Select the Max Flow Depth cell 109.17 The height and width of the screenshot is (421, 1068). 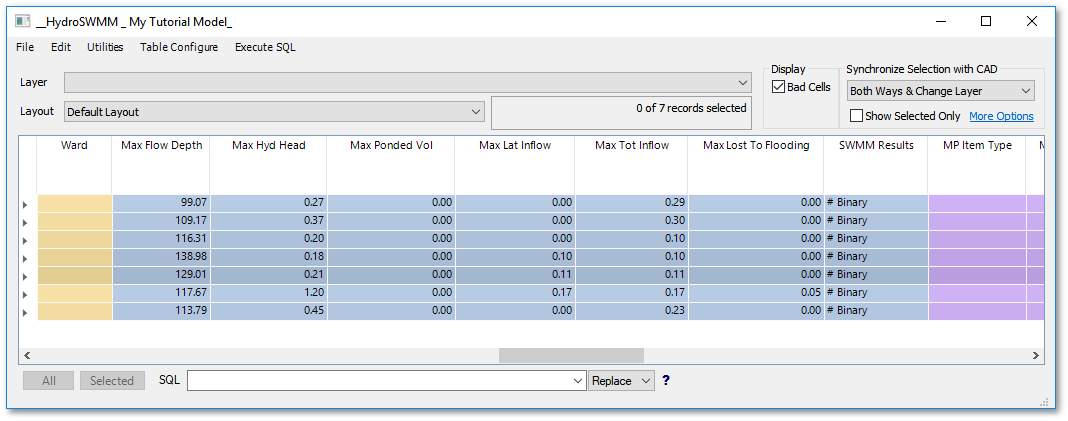[x=161, y=221]
